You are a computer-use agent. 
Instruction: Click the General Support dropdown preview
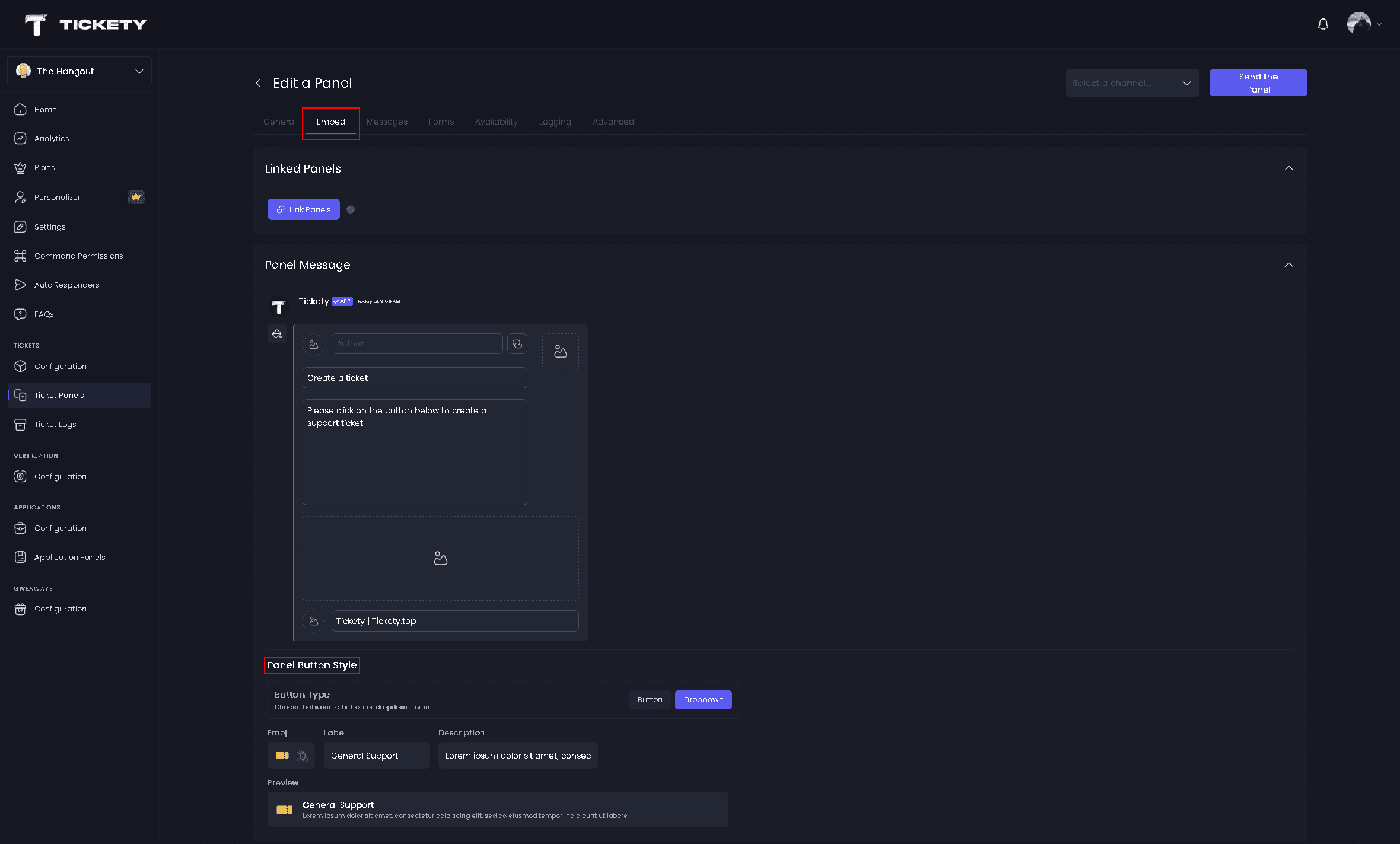(498, 810)
